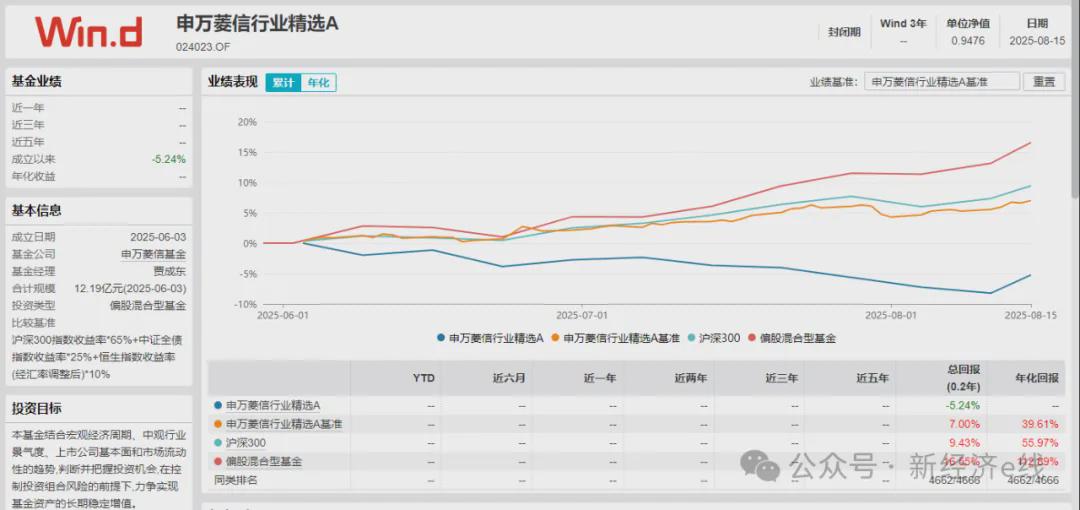Click the Wind 3年 rating label

[x=903, y=23]
